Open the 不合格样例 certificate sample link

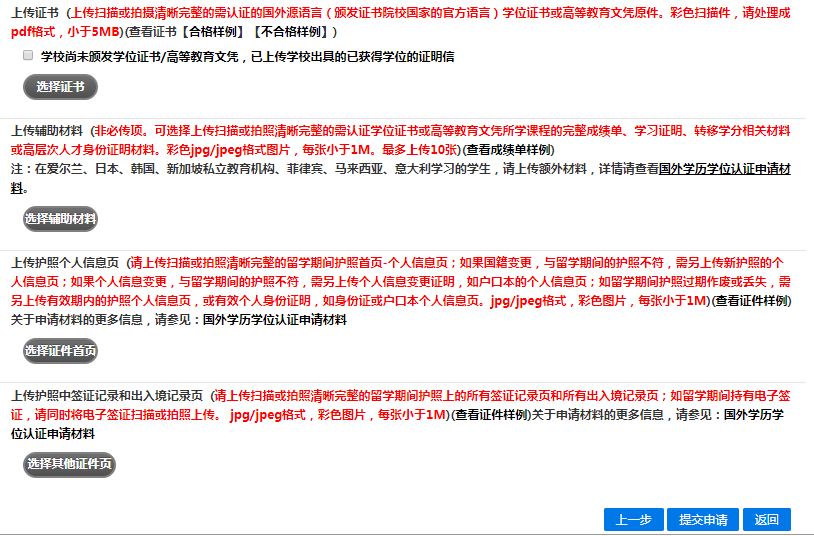click(291, 32)
